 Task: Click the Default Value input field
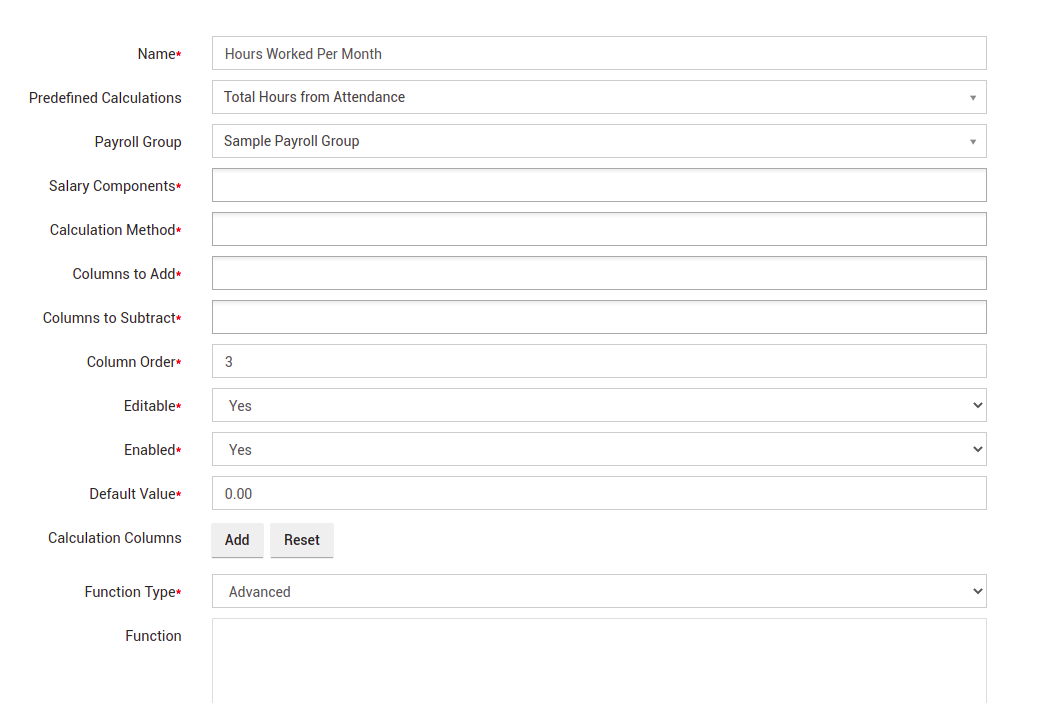[x=598, y=493]
